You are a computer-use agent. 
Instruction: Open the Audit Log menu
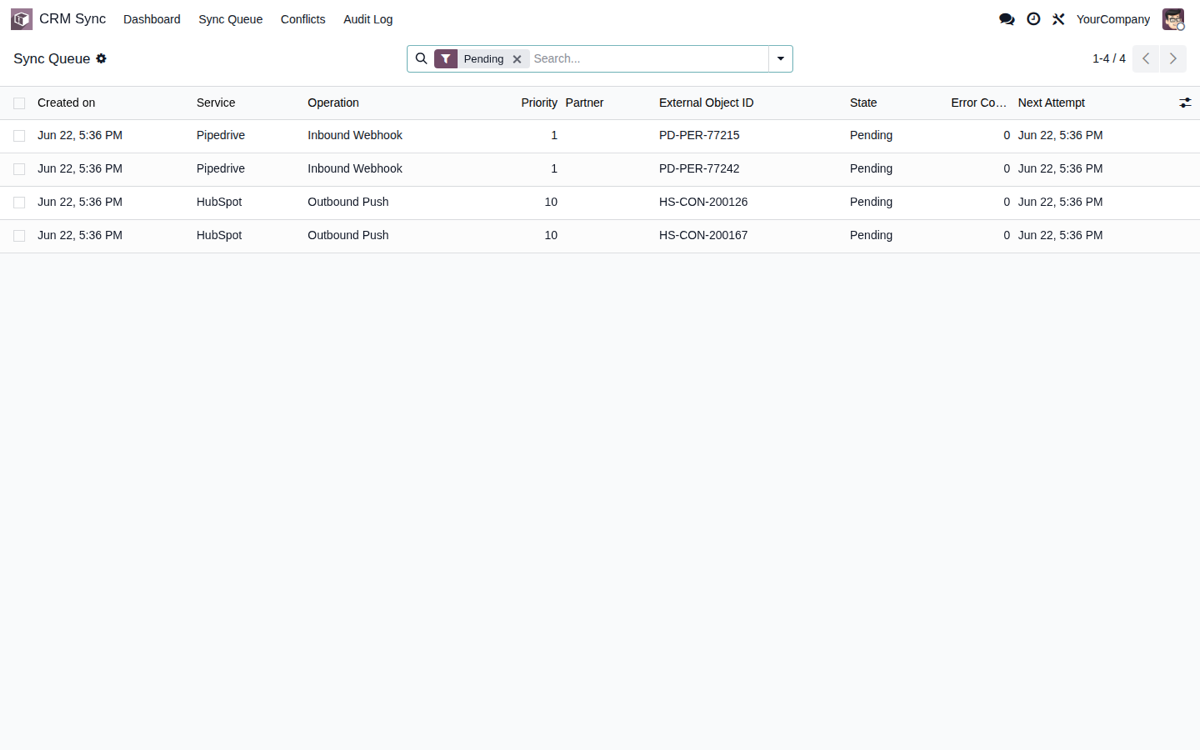point(368,19)
